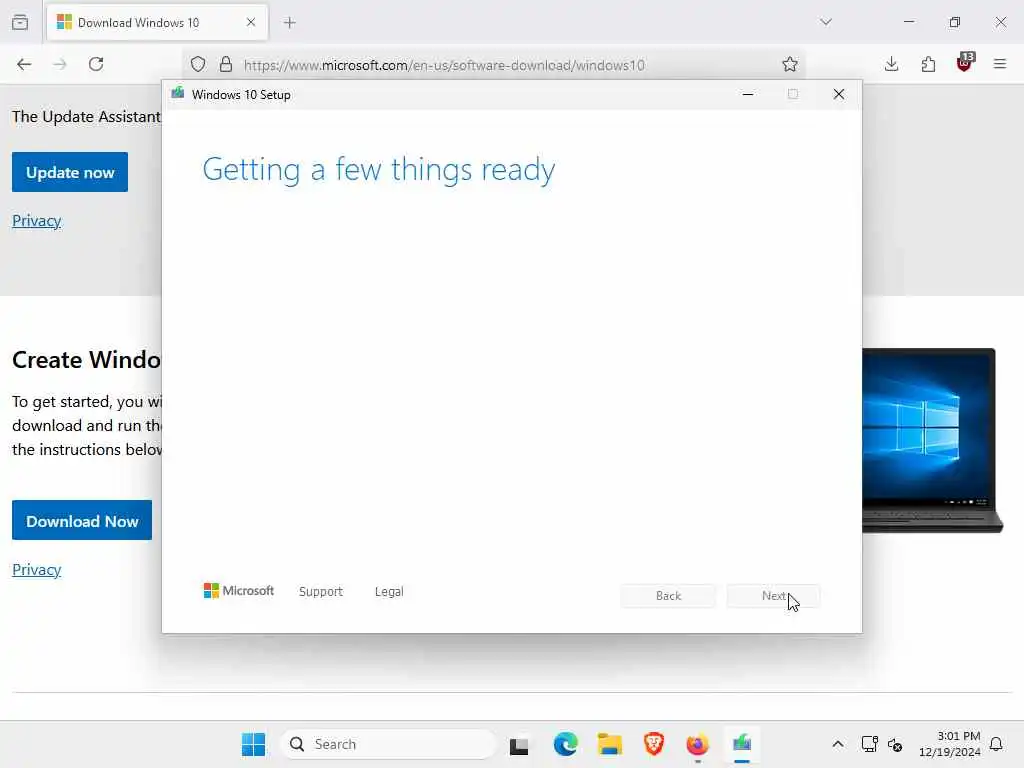
Task: Open the Firefox hamburger application menu
Action: [x=1000, y=64]
